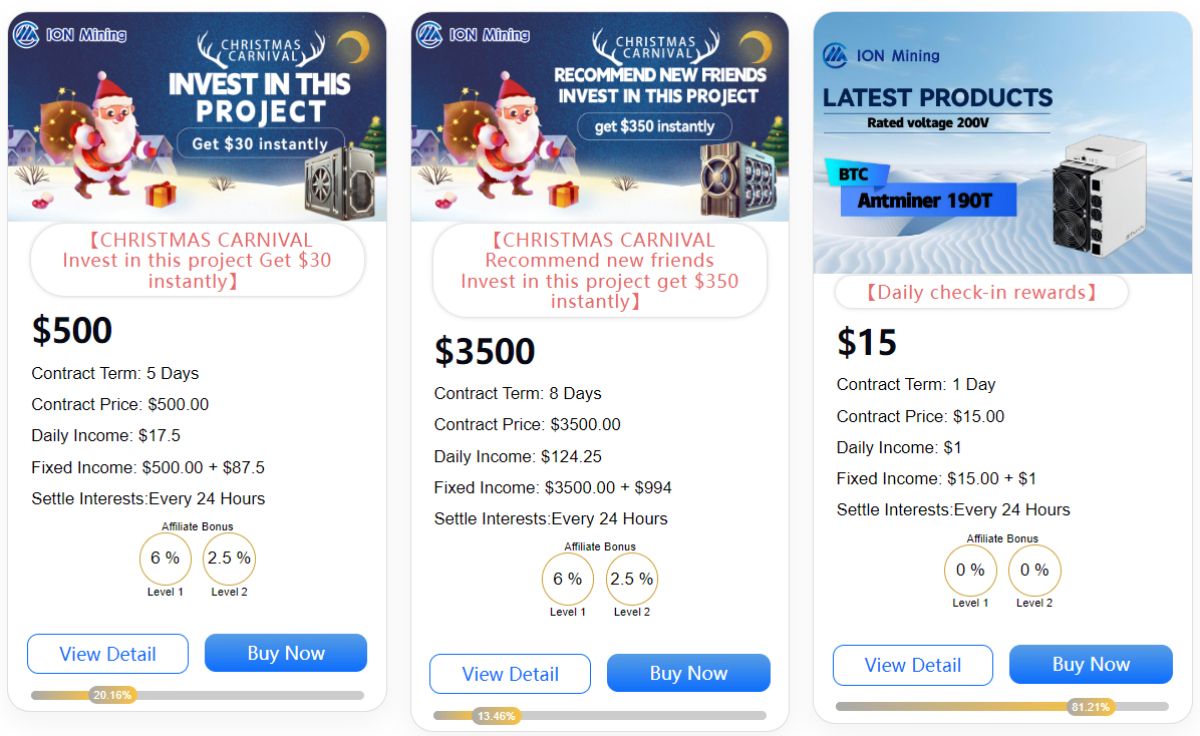Open View Detail for the $500 contract
This screenshot has height=736, width=1200.
click(x=108, y=654)
